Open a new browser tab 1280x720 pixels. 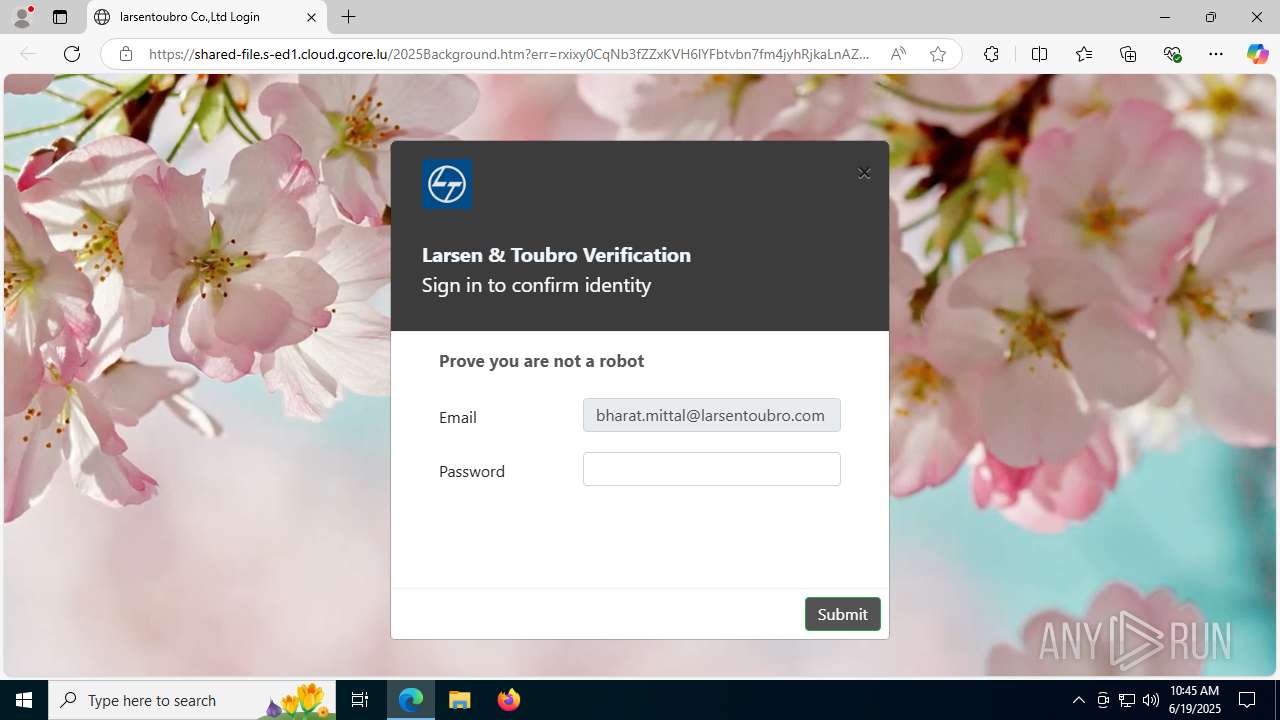[348, 17]
